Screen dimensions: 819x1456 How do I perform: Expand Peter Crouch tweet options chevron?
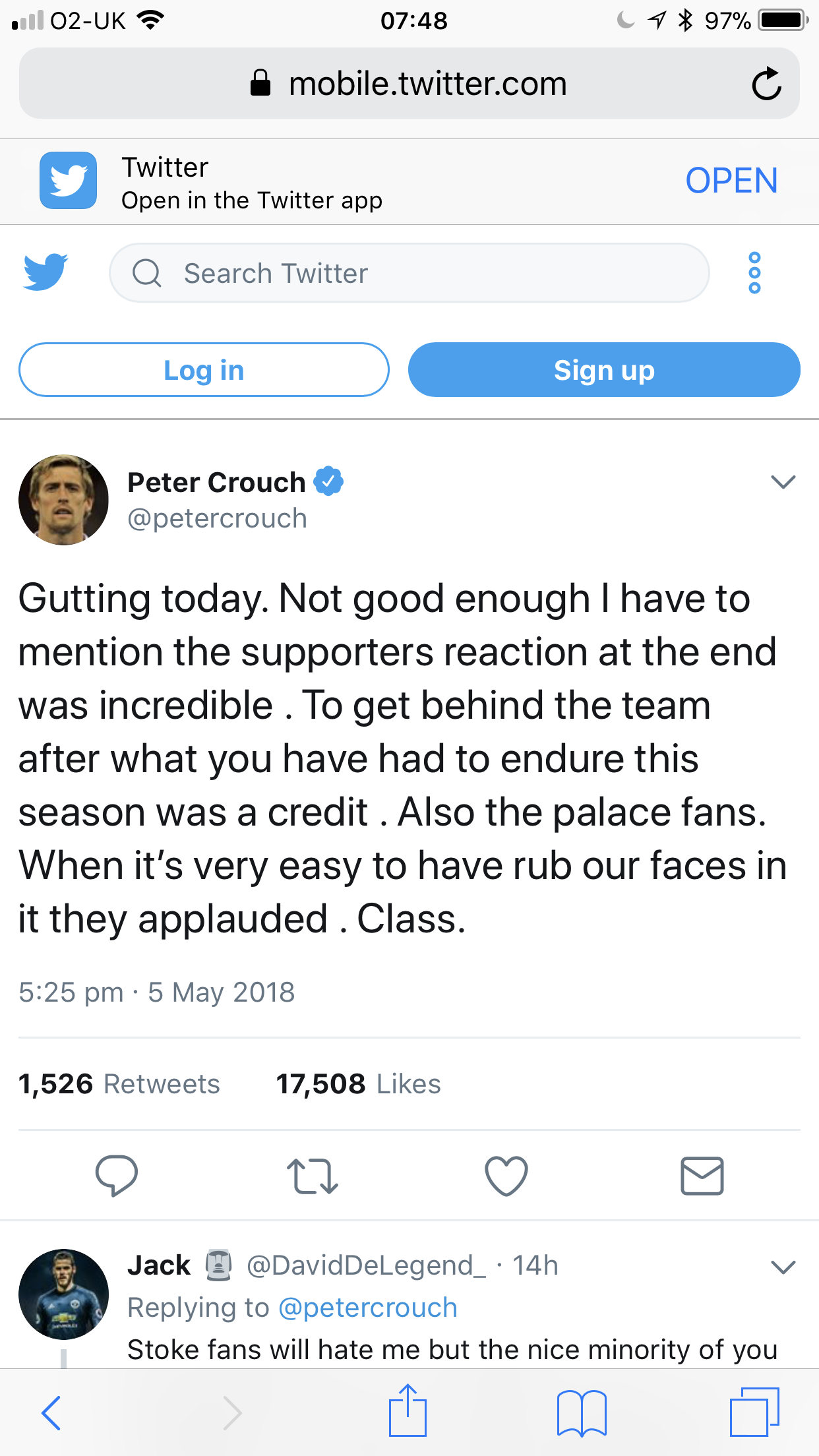(783, 482)
